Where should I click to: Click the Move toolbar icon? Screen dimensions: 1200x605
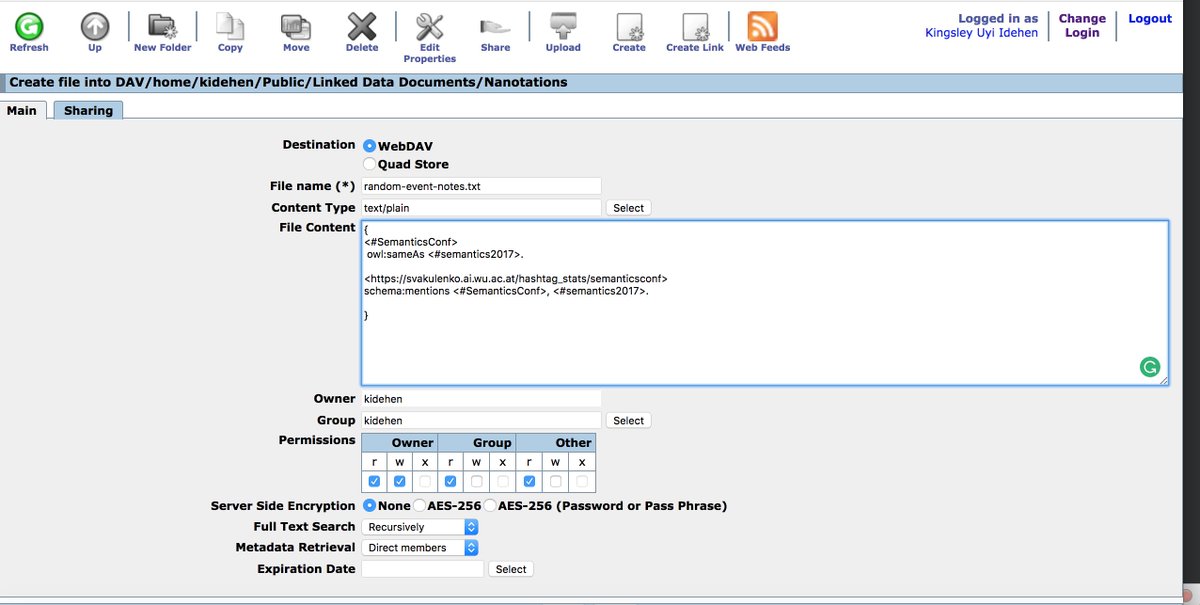[x=296, y=25]
